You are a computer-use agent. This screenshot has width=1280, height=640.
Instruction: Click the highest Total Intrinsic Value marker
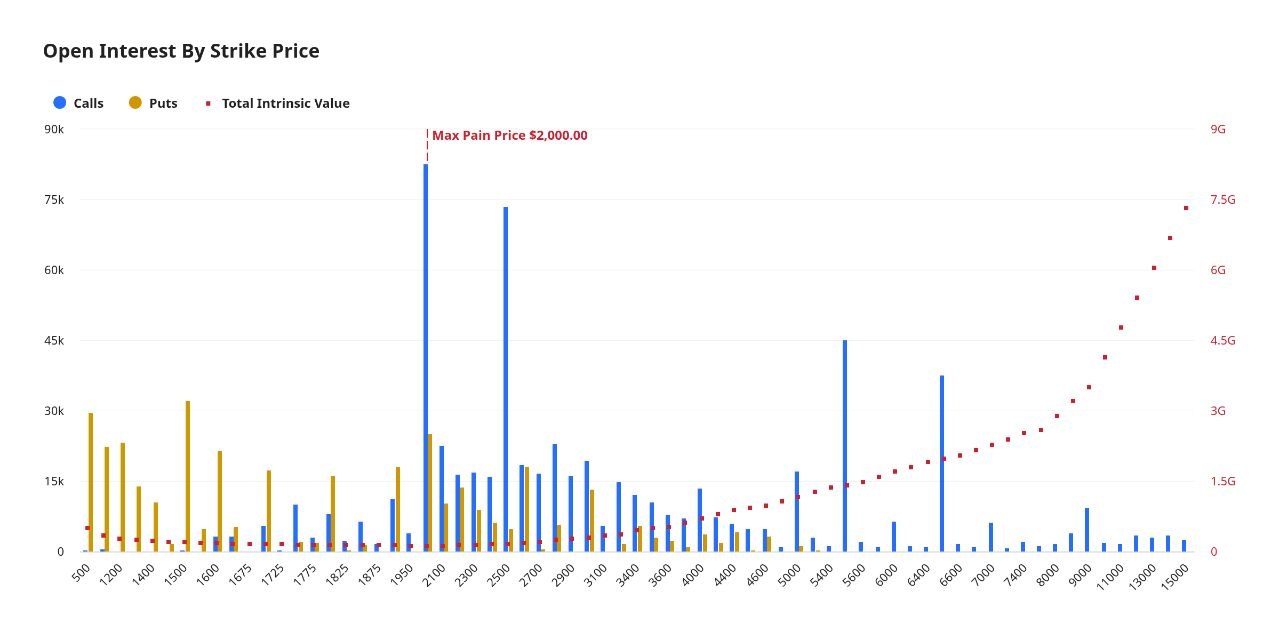(1186, 208)
